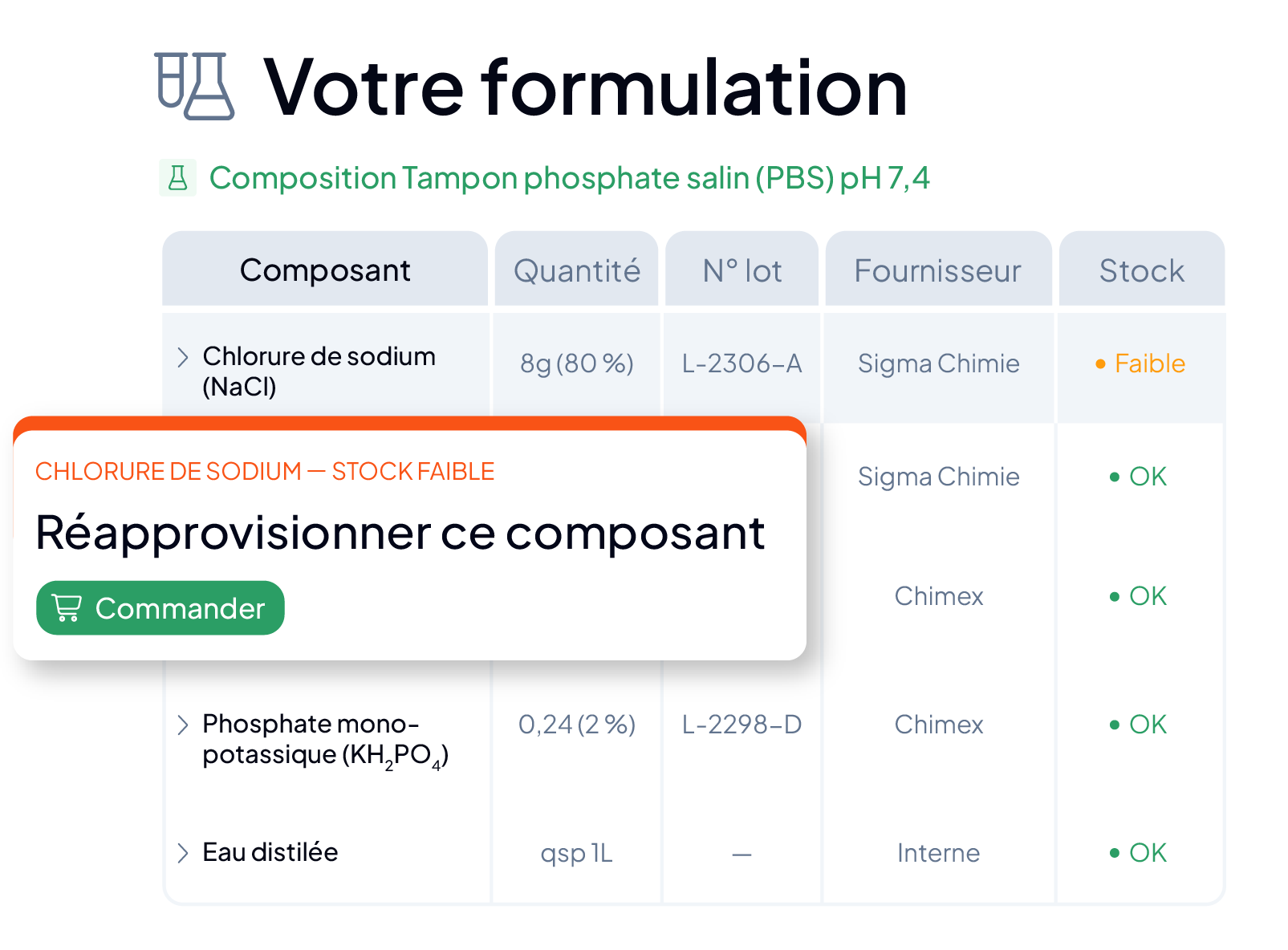Click lot number L-2298-D
1288x950 pixels.
(x=742, y=725)
